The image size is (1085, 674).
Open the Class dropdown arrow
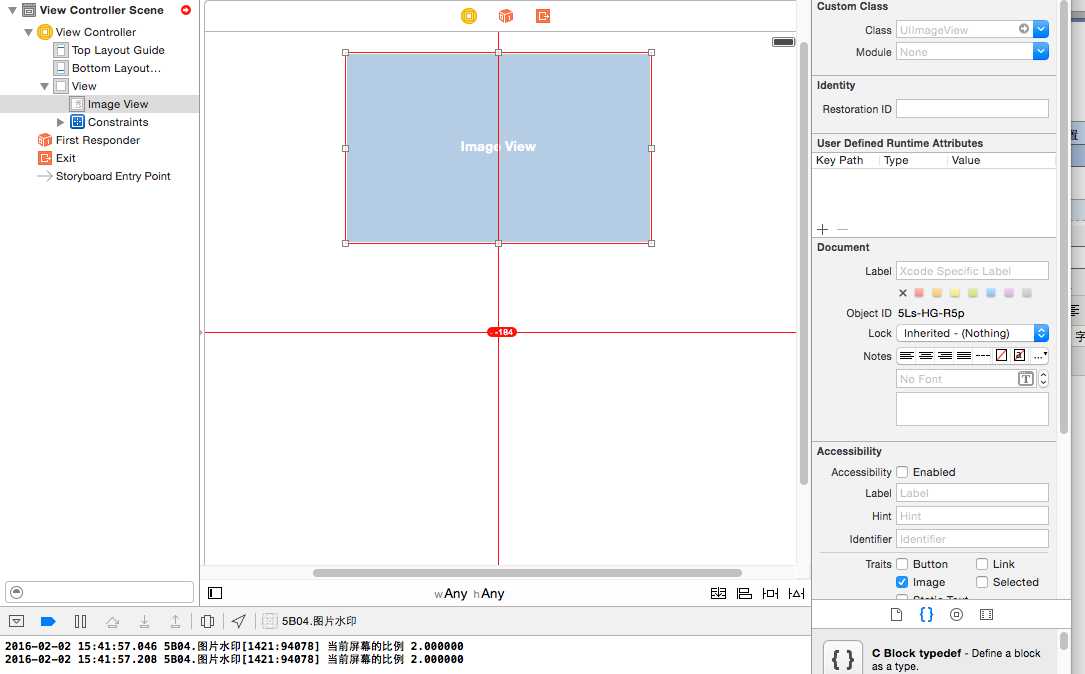[x=1041, y=29]
